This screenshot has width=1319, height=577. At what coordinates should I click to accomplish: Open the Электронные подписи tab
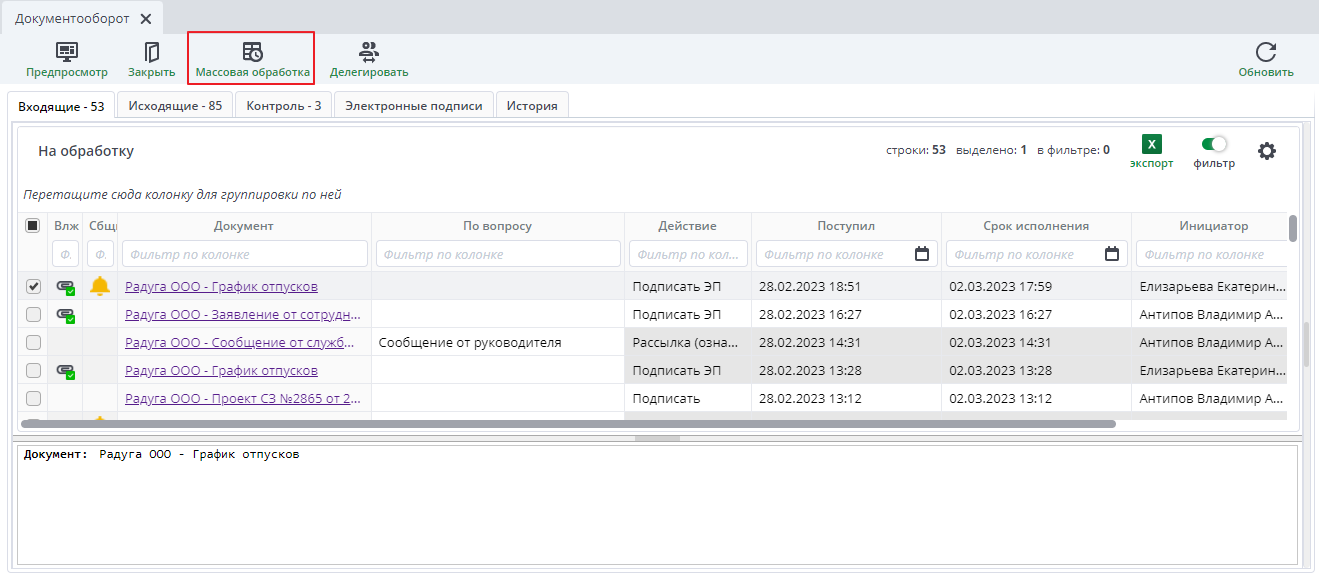(x=414, y=105)
